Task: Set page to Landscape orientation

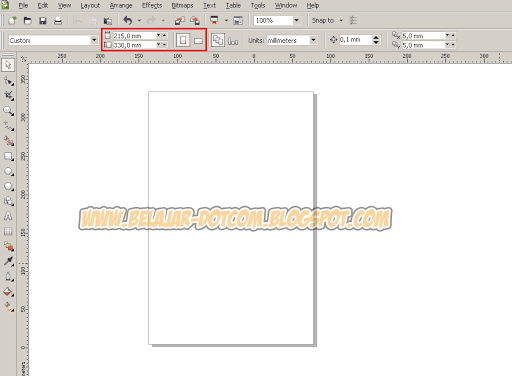Action: (x=198, y=40)
